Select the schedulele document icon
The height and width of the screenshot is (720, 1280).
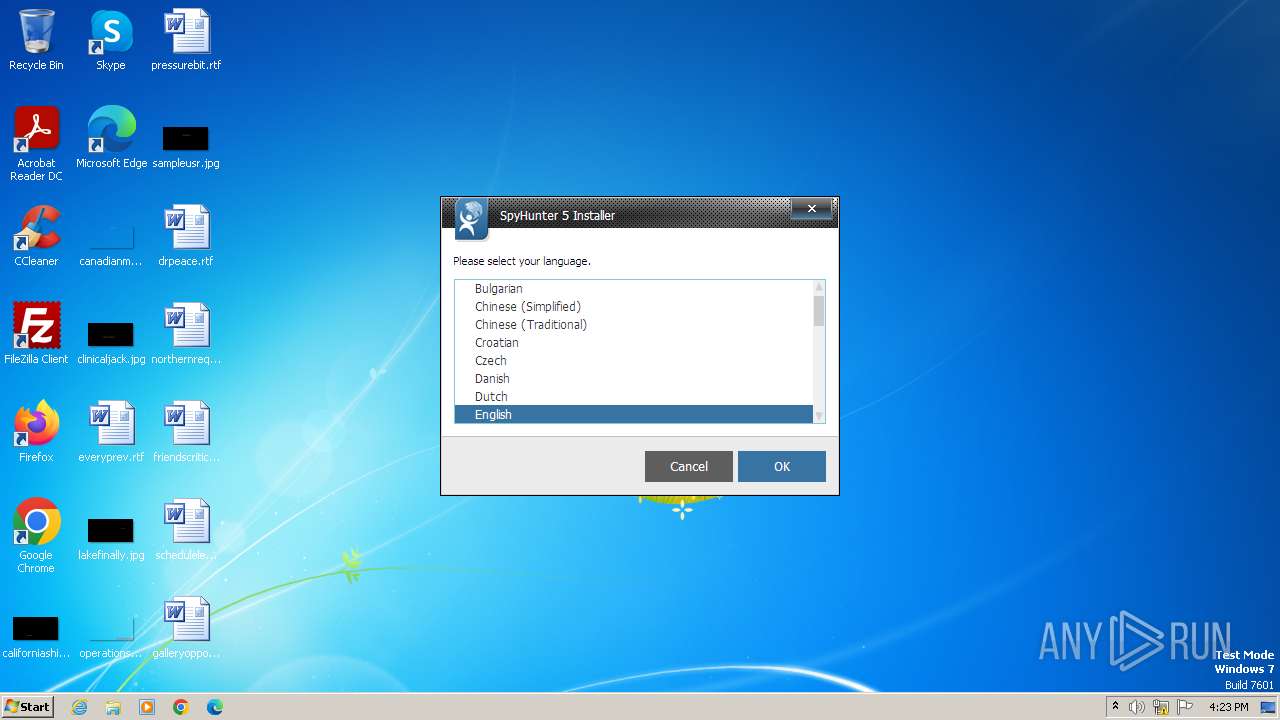pos(186,530)
